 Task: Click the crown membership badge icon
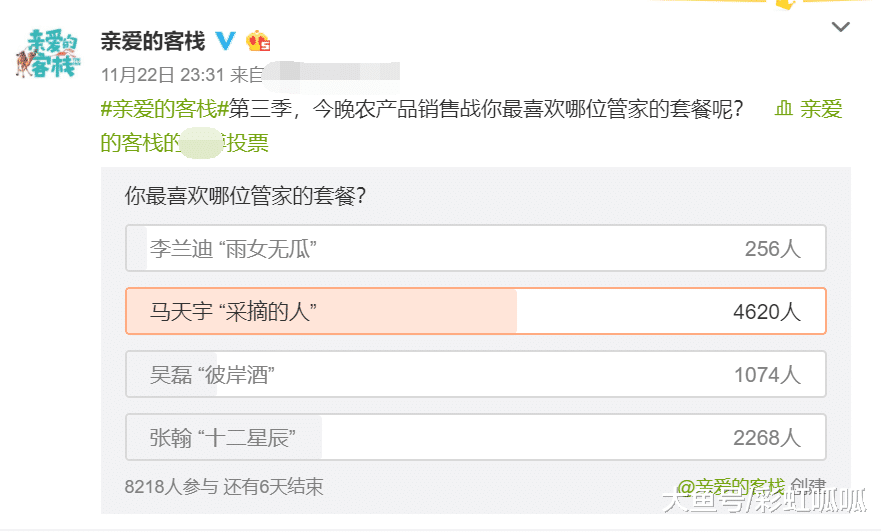pyautogui.click(x=259, y=41)
